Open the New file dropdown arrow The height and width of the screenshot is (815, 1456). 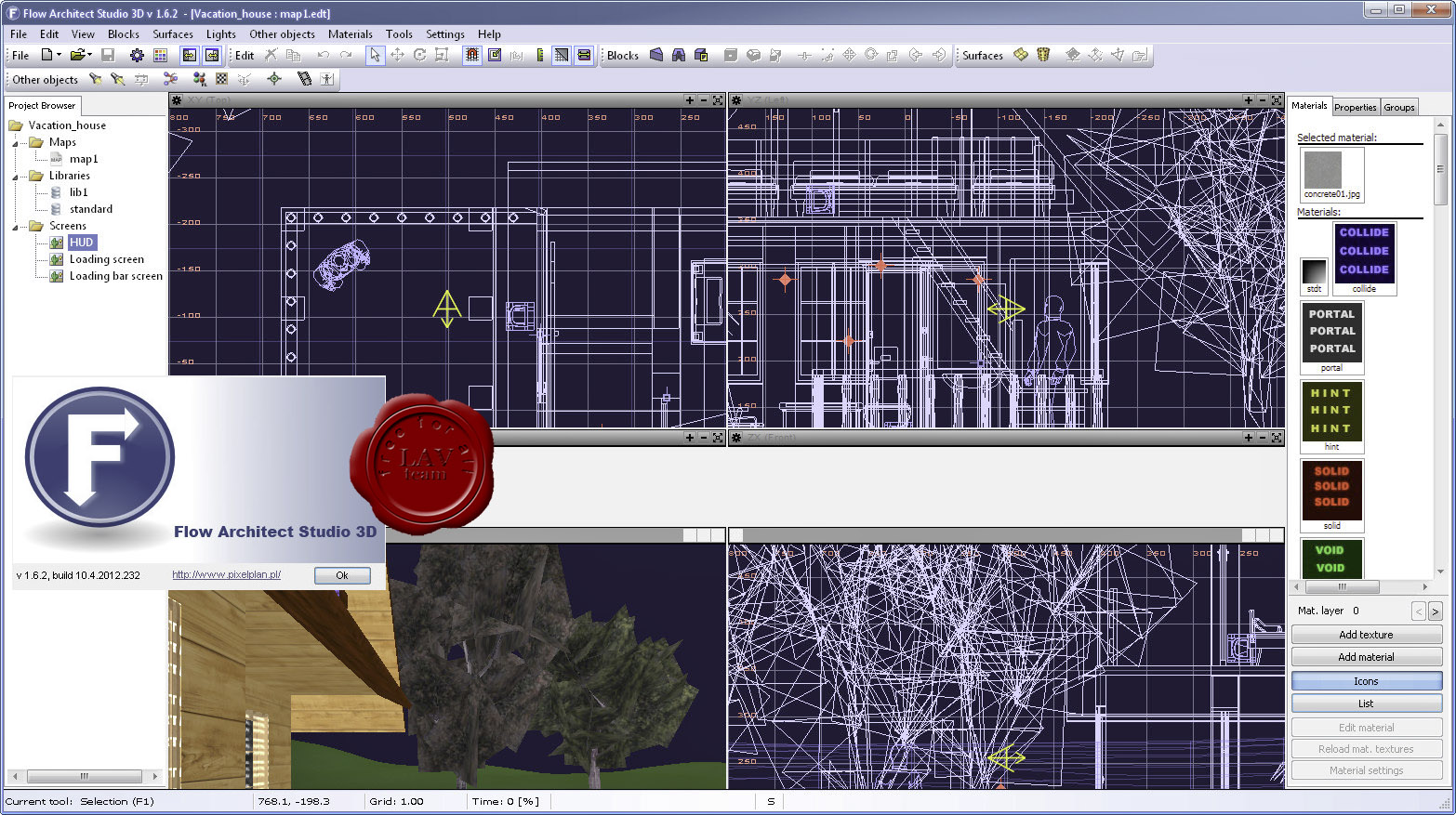tap(60, 55)
